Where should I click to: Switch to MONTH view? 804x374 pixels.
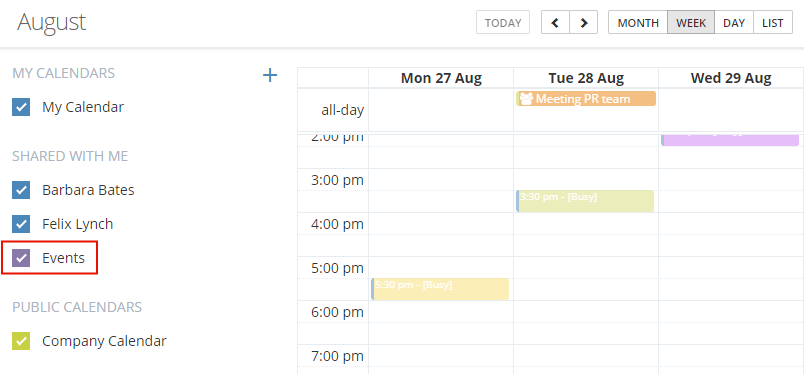pos(638,23)
